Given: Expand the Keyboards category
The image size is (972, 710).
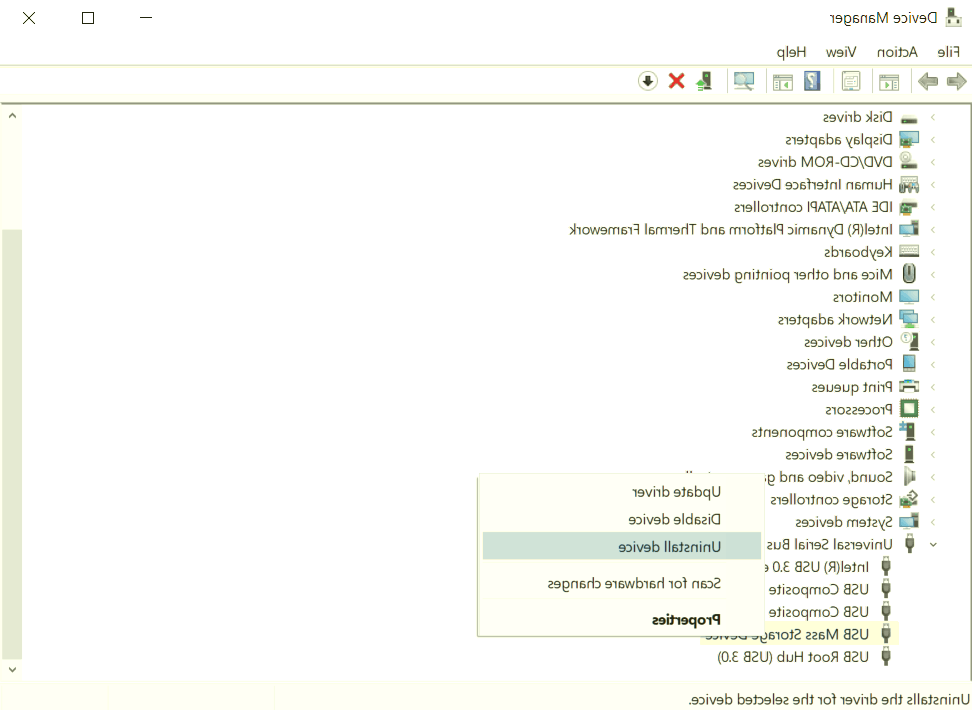Looking at the screenshot, I should coord(933,252).
